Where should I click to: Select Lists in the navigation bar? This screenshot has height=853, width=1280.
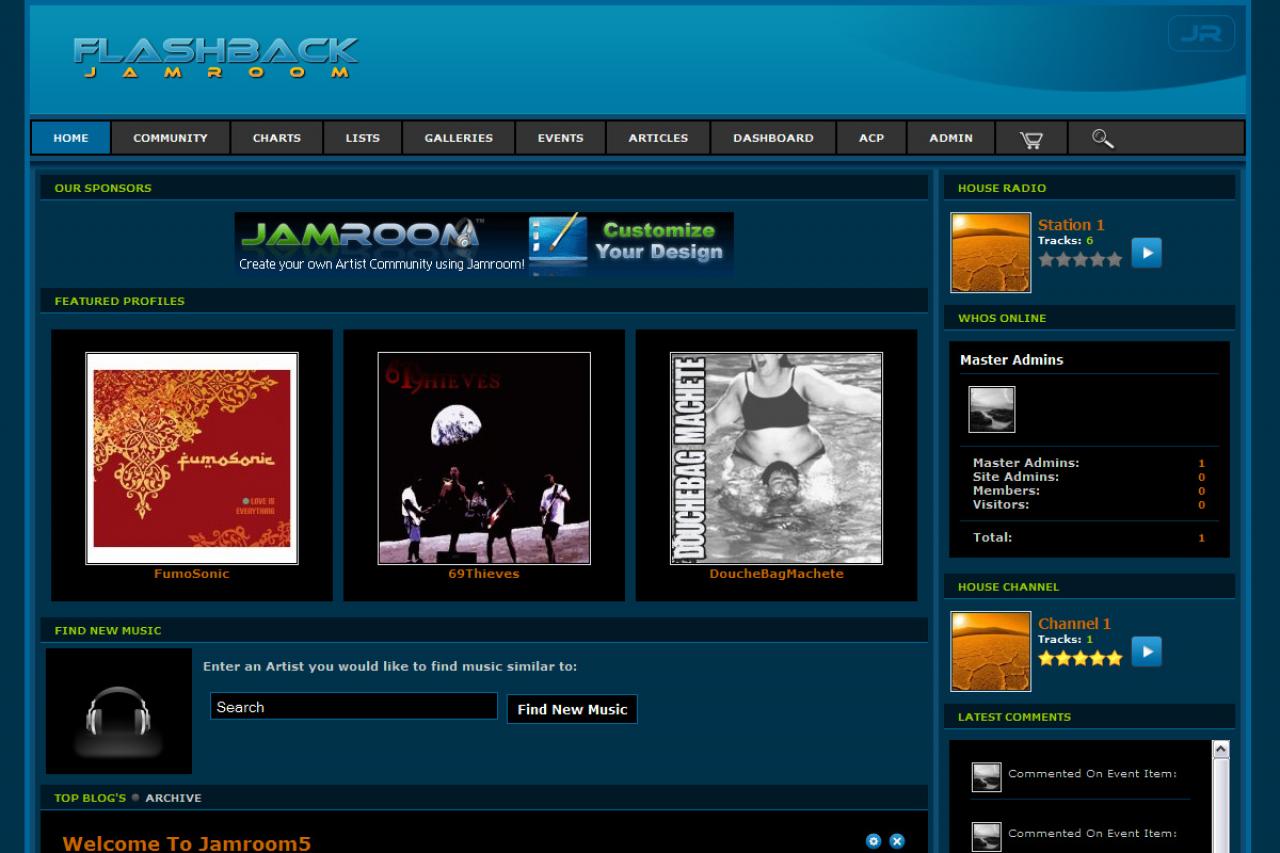(363, 138)
